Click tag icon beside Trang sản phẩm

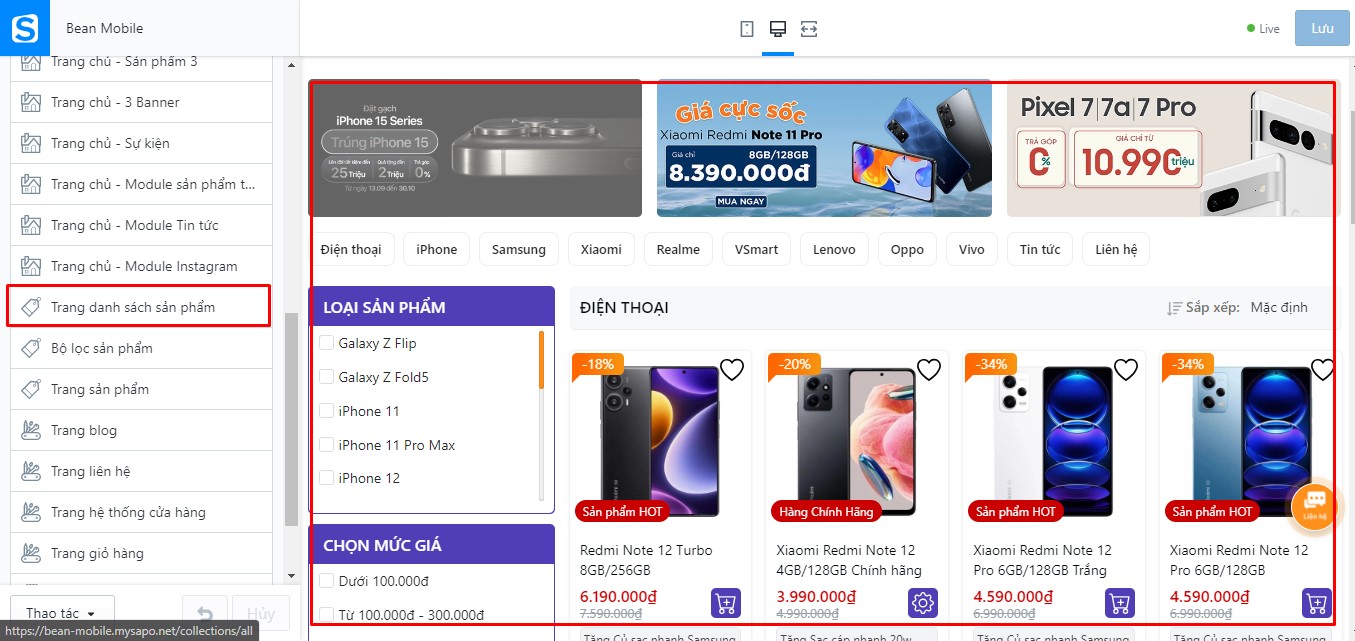[31, 389]
